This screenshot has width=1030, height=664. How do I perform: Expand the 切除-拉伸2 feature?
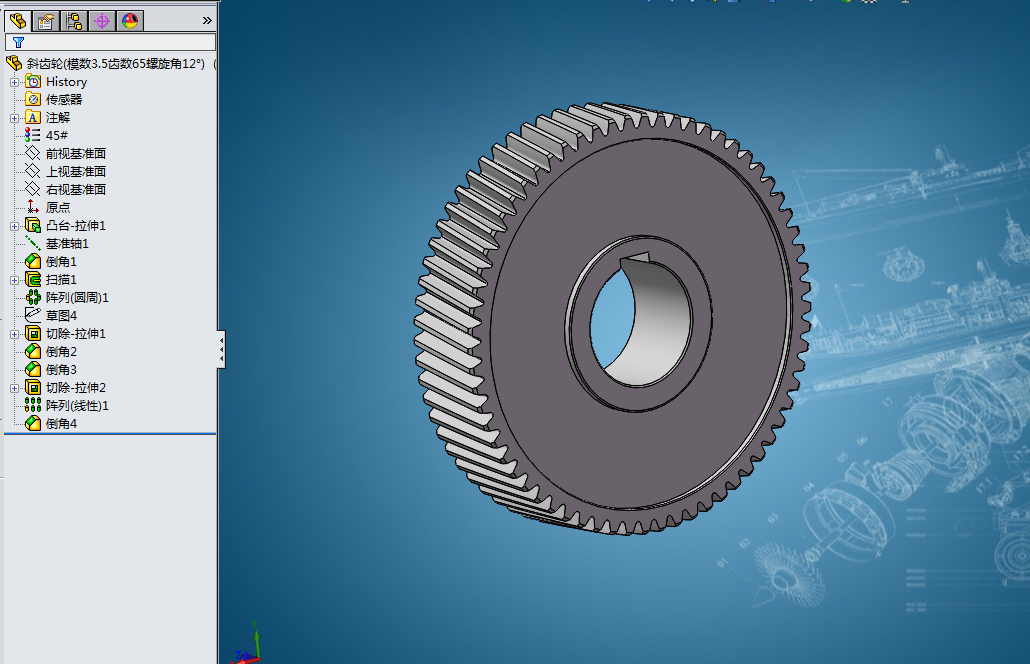(x=14, y=389)
